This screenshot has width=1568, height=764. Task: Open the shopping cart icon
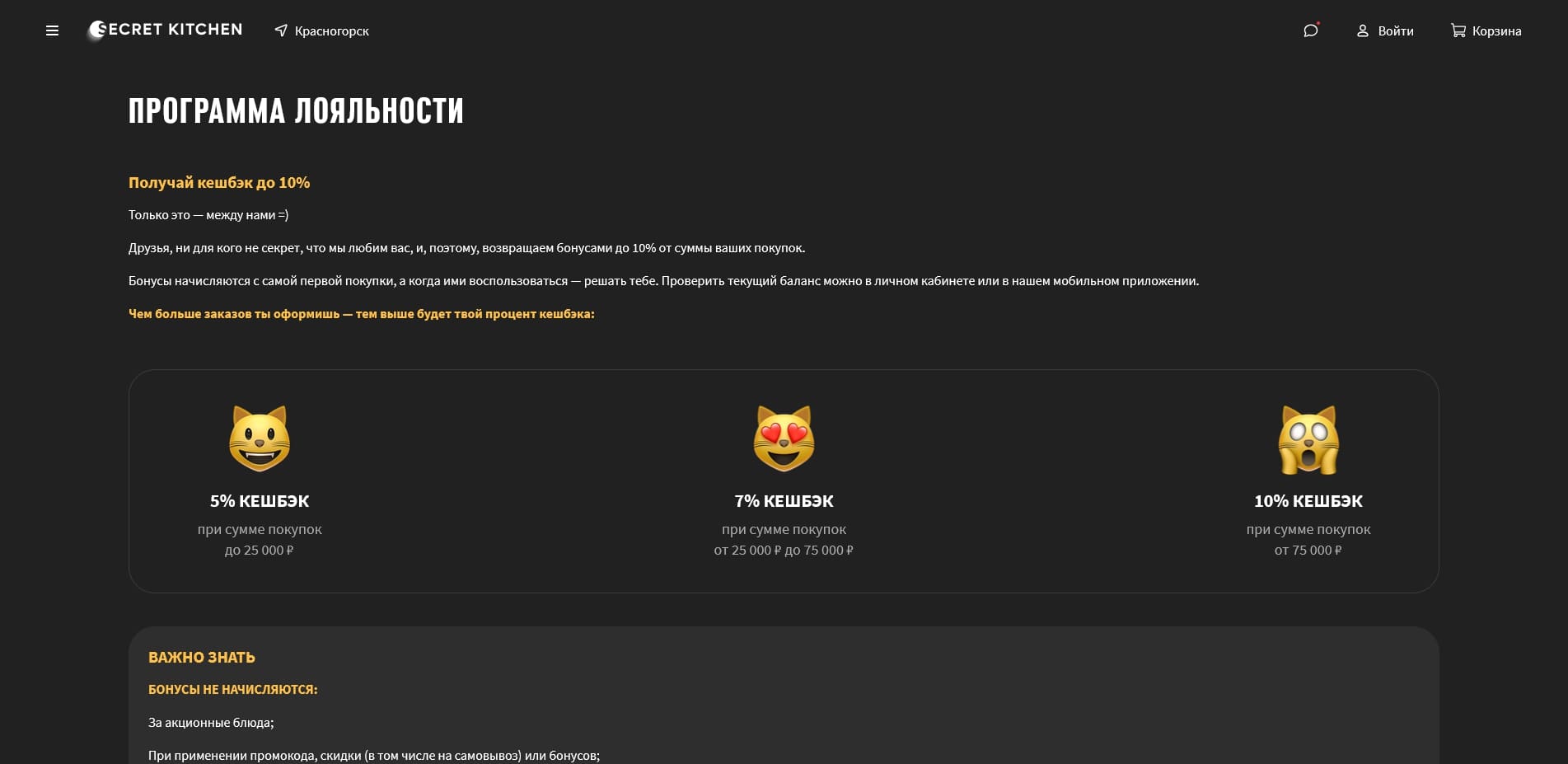point(1458,30)
